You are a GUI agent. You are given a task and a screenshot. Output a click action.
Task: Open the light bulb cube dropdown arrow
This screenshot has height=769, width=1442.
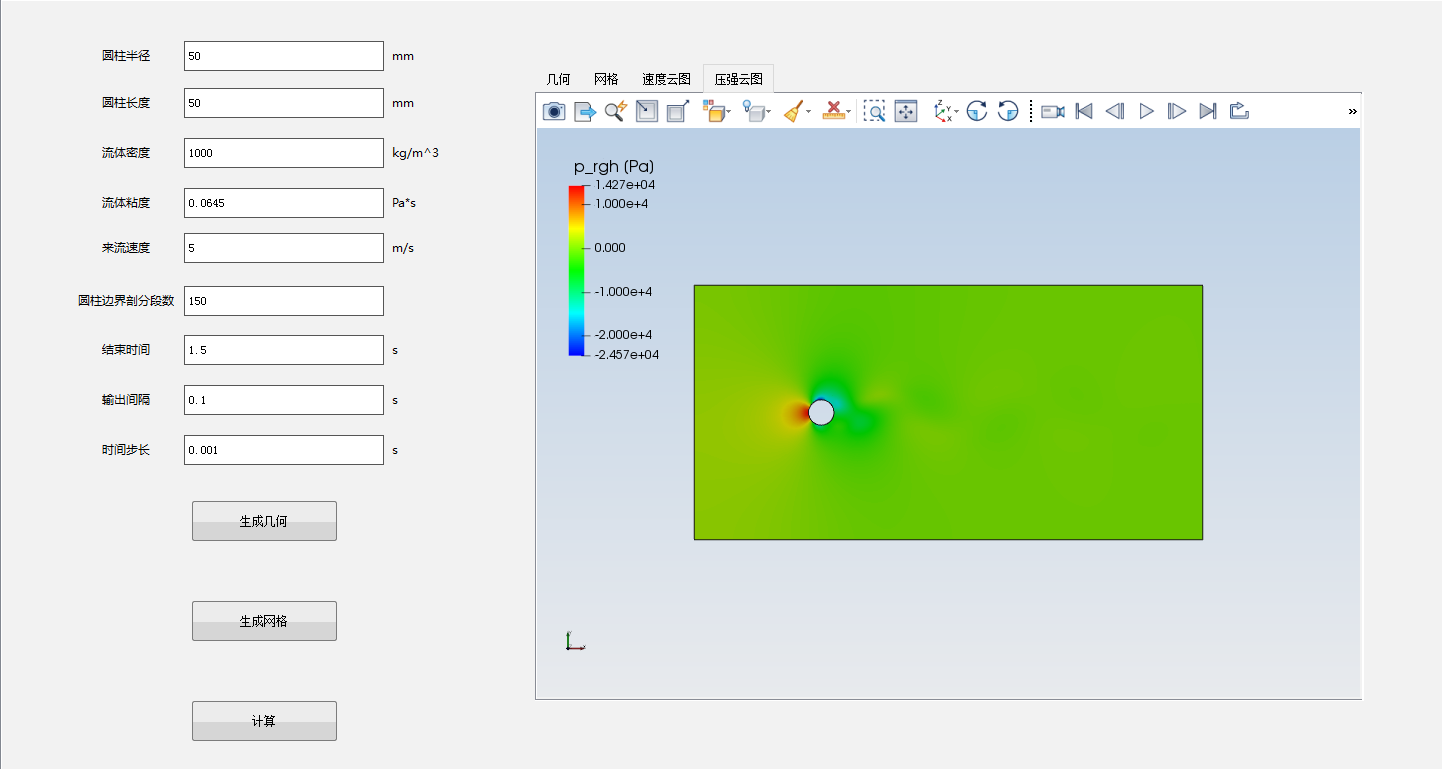768,112
